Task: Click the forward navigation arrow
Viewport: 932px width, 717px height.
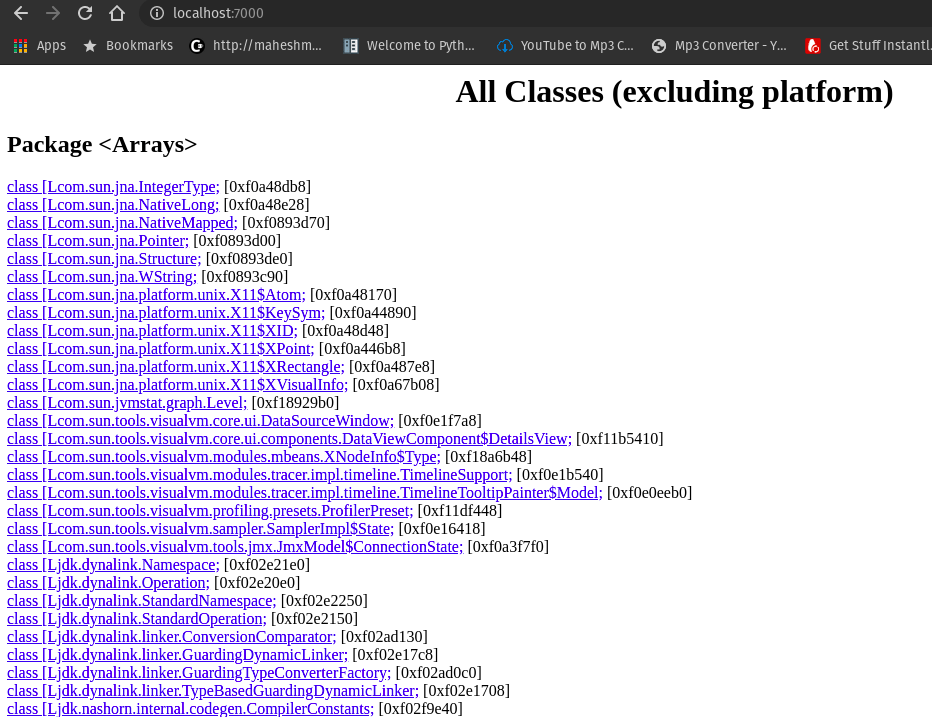Action: click(x=52, y=13)
